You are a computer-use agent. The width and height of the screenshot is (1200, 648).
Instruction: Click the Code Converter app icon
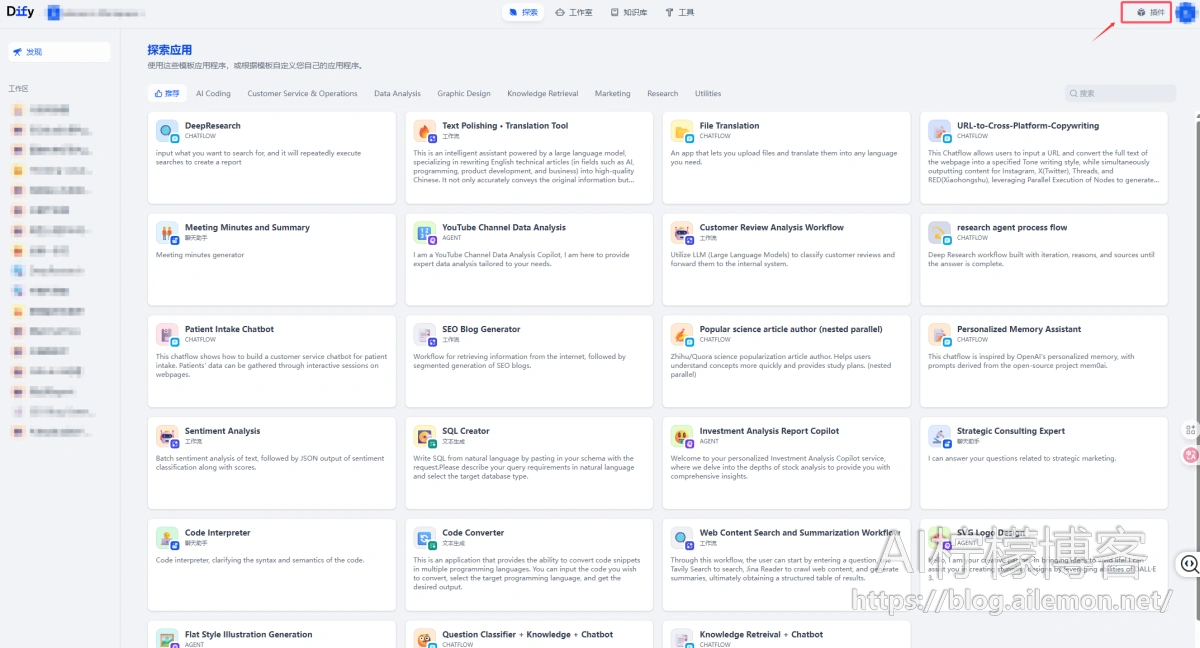coord(425,539)
